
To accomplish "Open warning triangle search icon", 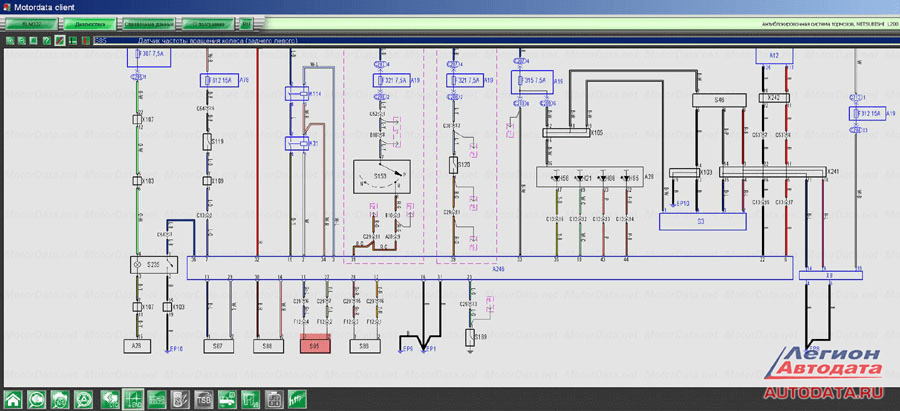I will click(84, 399).
